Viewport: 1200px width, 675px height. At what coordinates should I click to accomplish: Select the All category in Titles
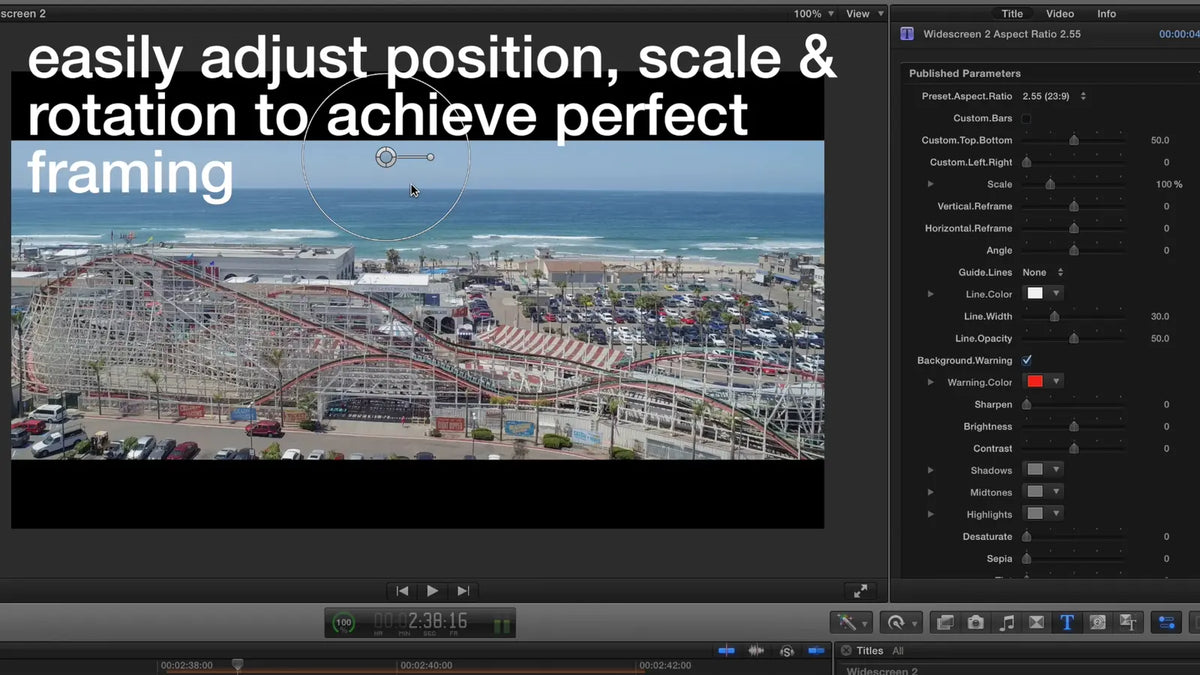pos(898,651)
